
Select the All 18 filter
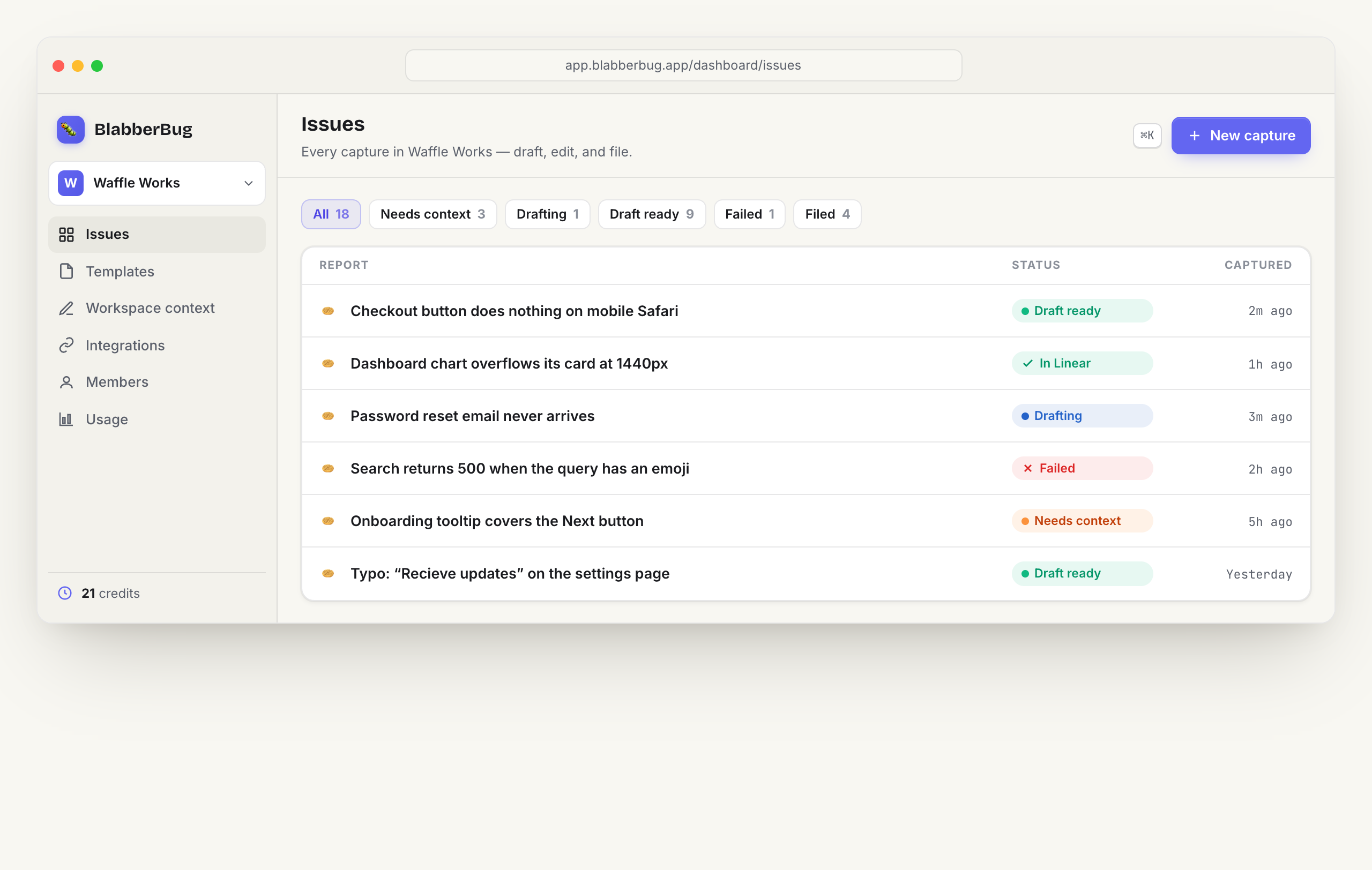tap(331, 214)
